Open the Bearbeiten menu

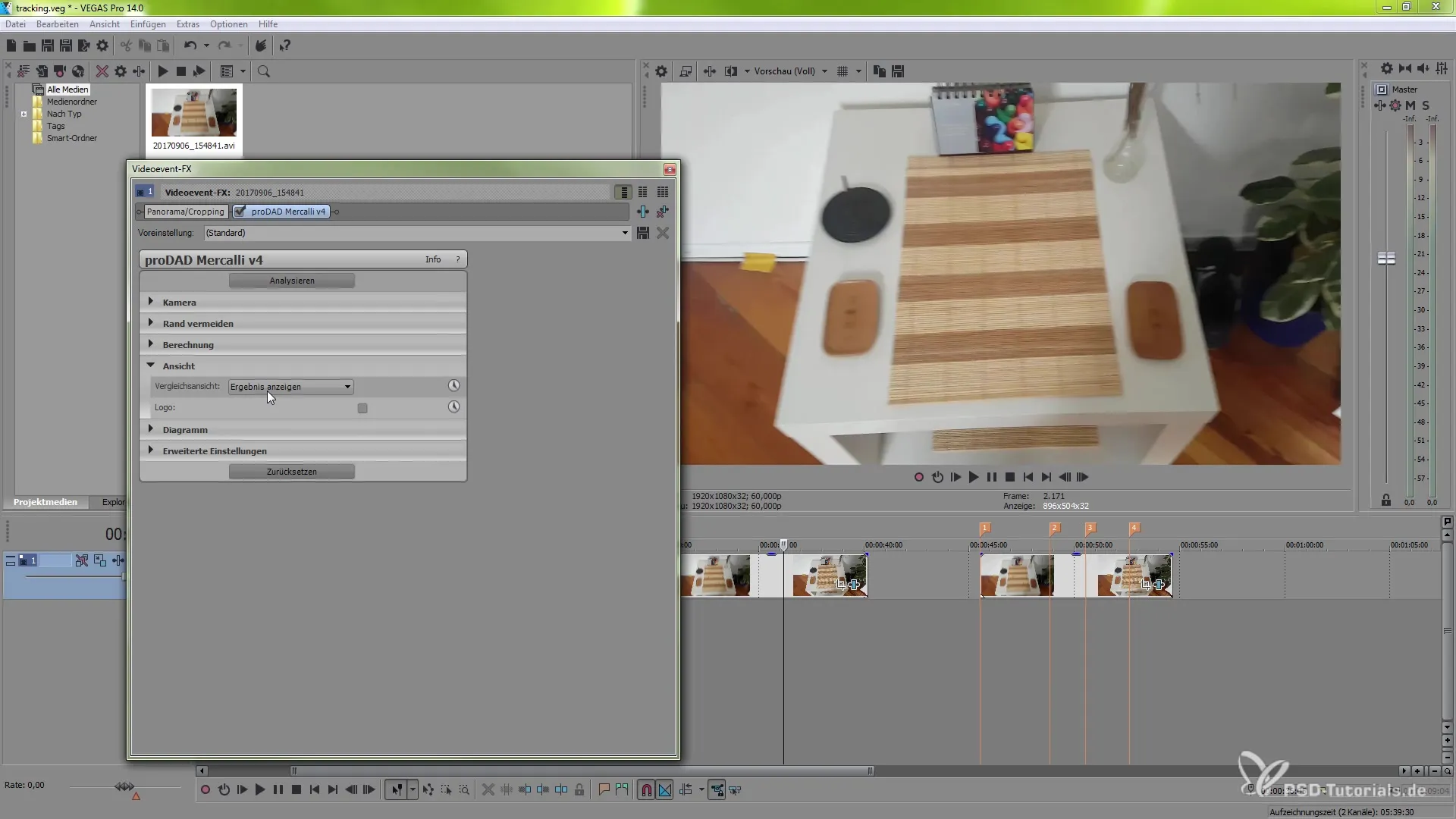coord(58,24)
